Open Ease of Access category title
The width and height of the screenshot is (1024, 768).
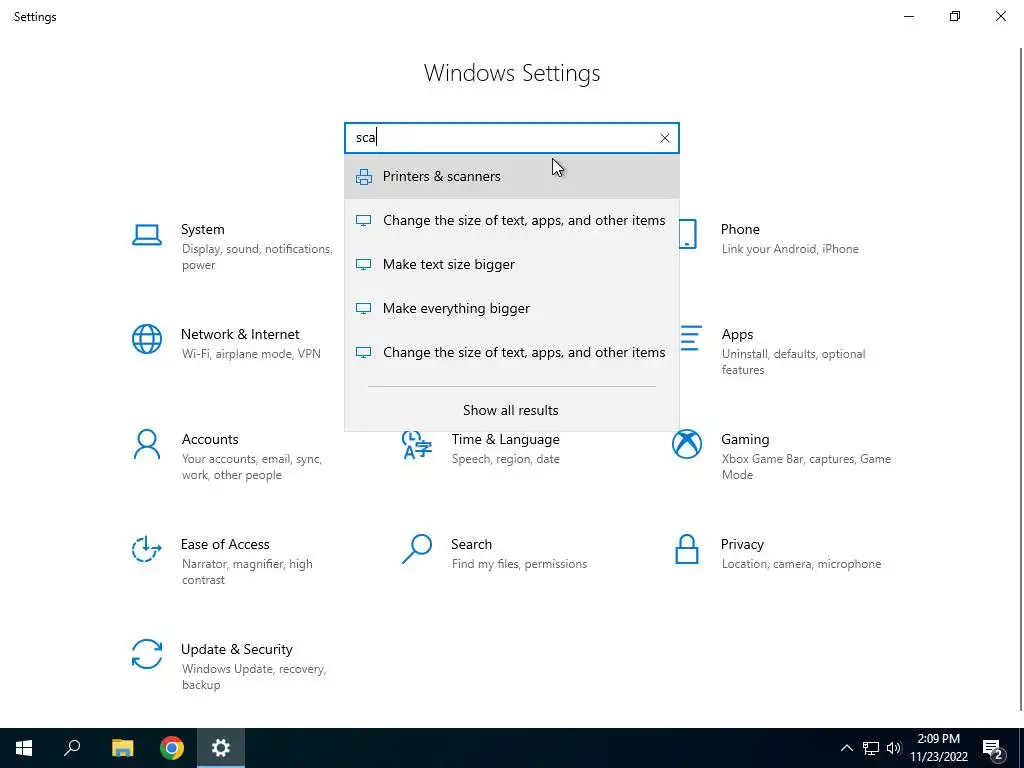pos(225,545)
